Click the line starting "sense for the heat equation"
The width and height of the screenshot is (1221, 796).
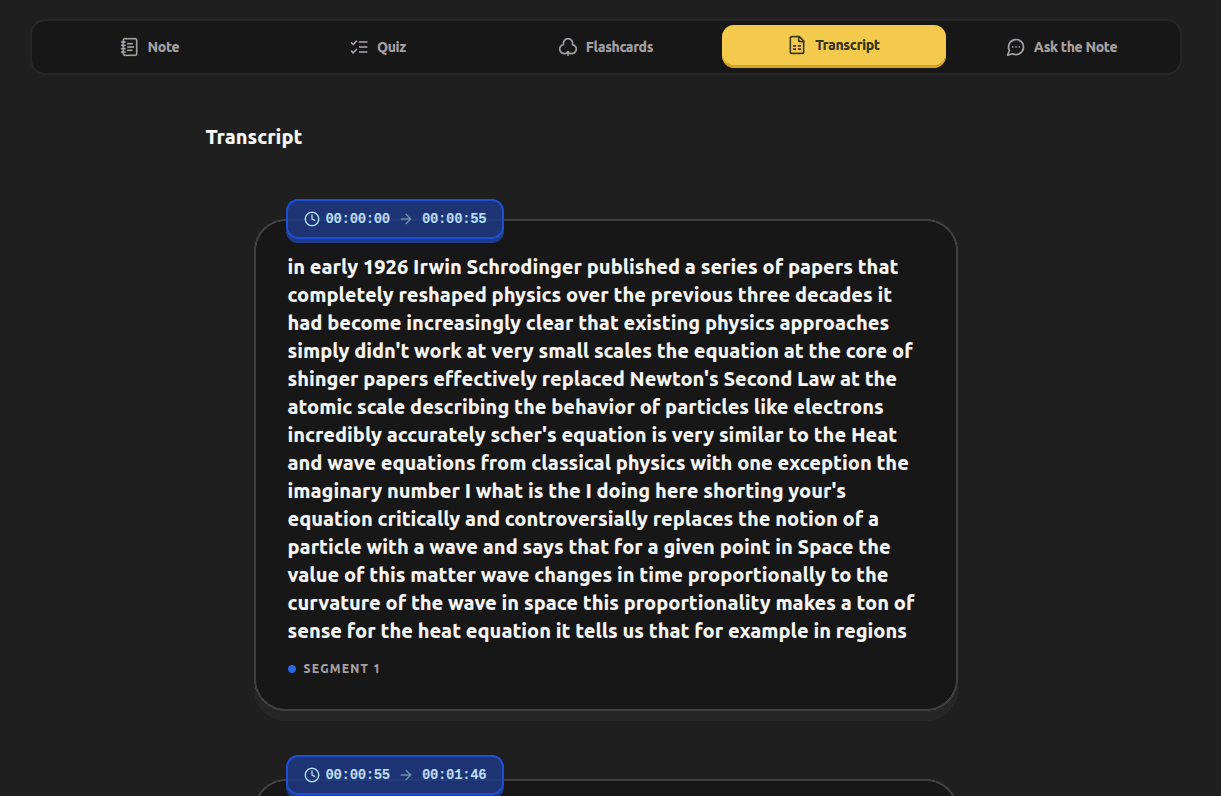(597, 631)
